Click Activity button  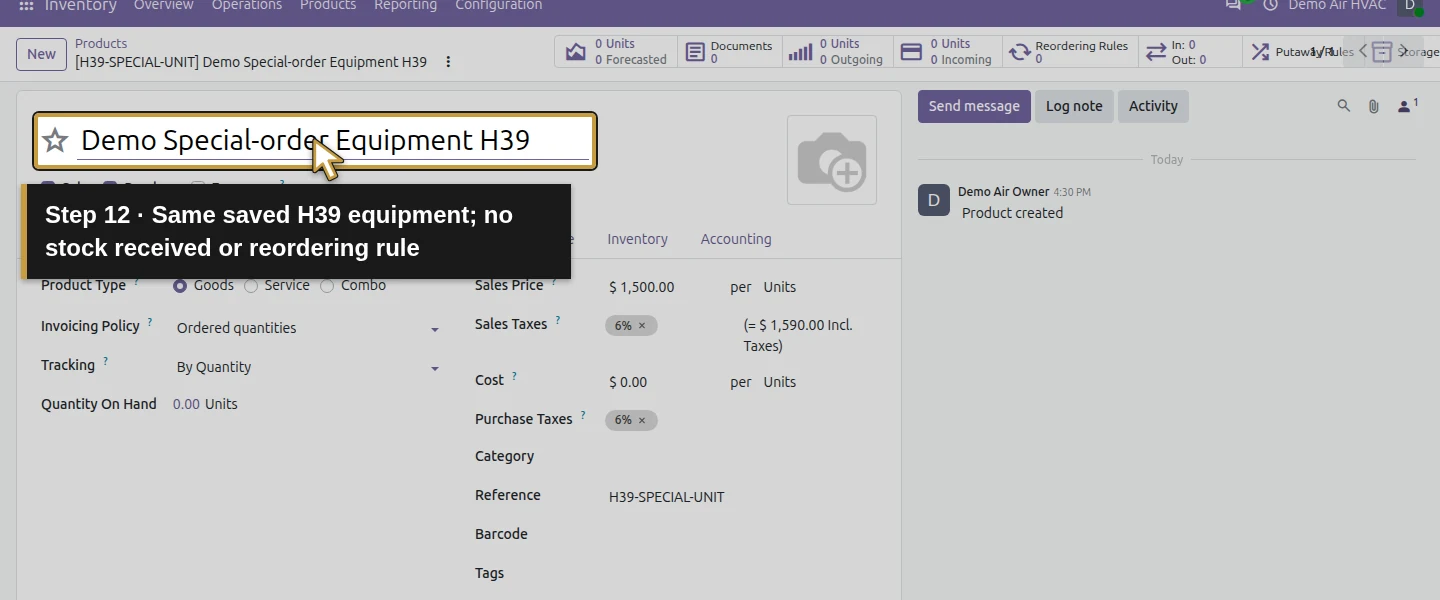point(1153,106)
